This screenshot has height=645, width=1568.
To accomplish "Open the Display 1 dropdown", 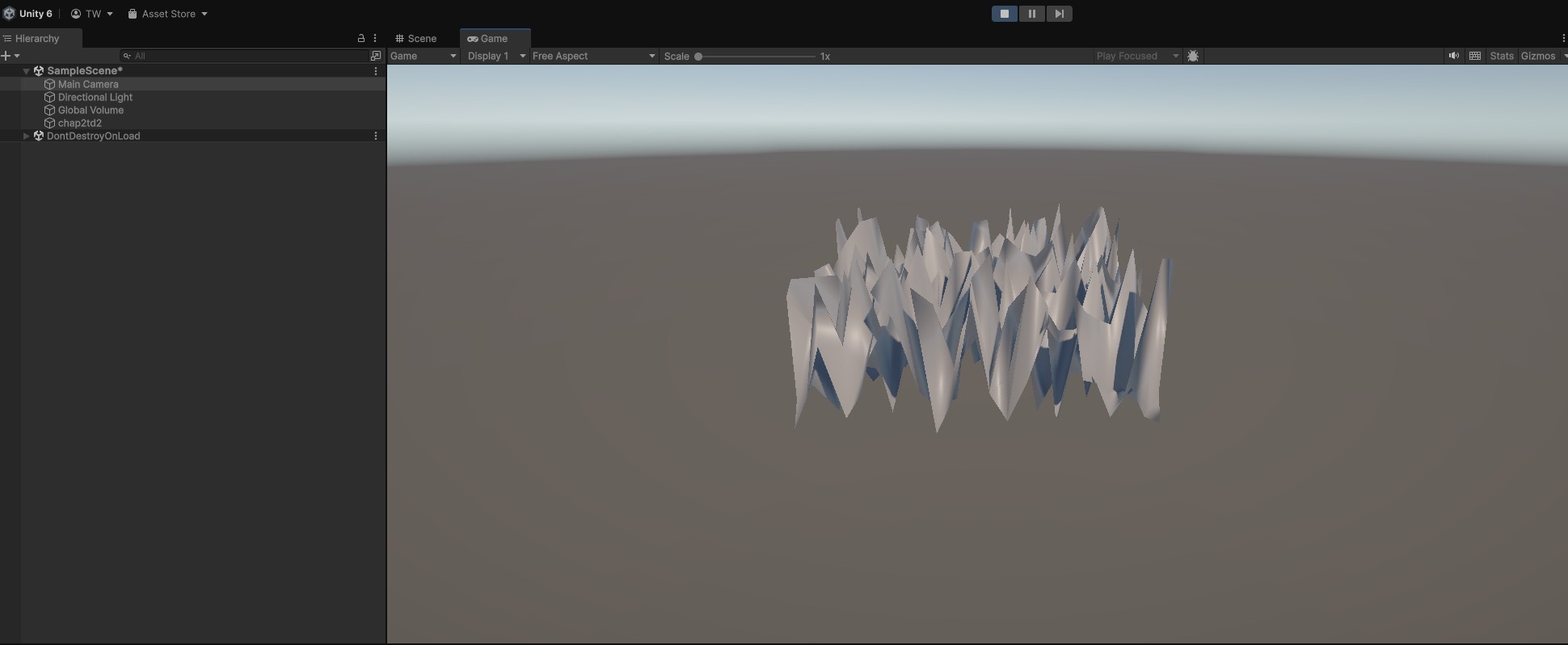I will point(495,56).
